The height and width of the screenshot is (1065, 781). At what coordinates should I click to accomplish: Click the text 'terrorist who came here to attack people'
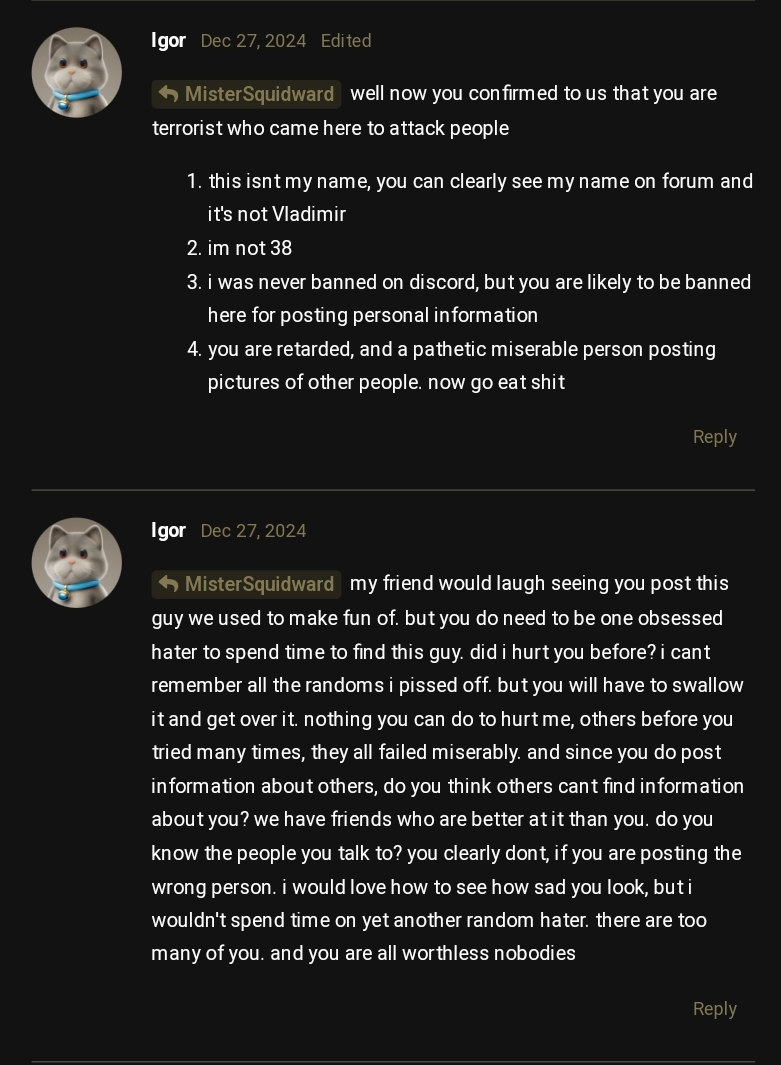[x=330, y=128]
